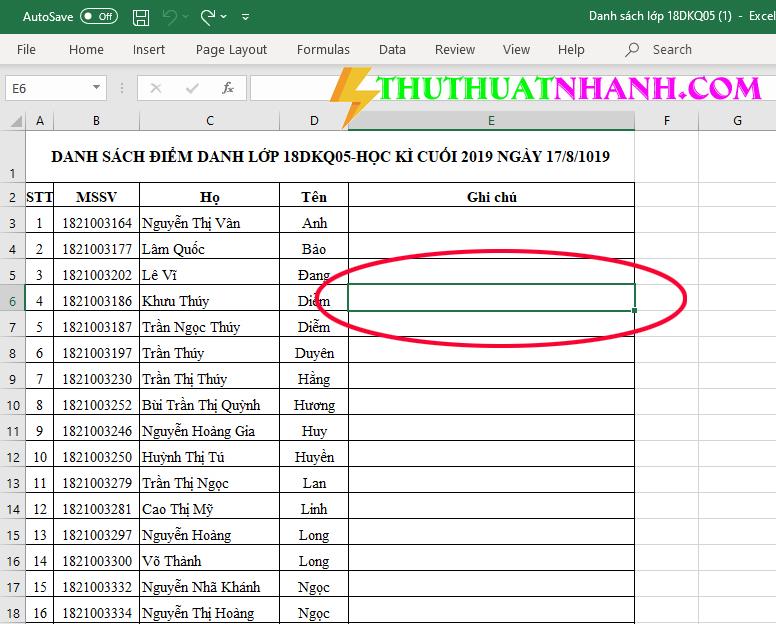Click the title cell 'DANH SÁCH ĐIỂM DANH'
This screenshot has width=776, height=624.
pyautogui.click(x=330, y=157)
